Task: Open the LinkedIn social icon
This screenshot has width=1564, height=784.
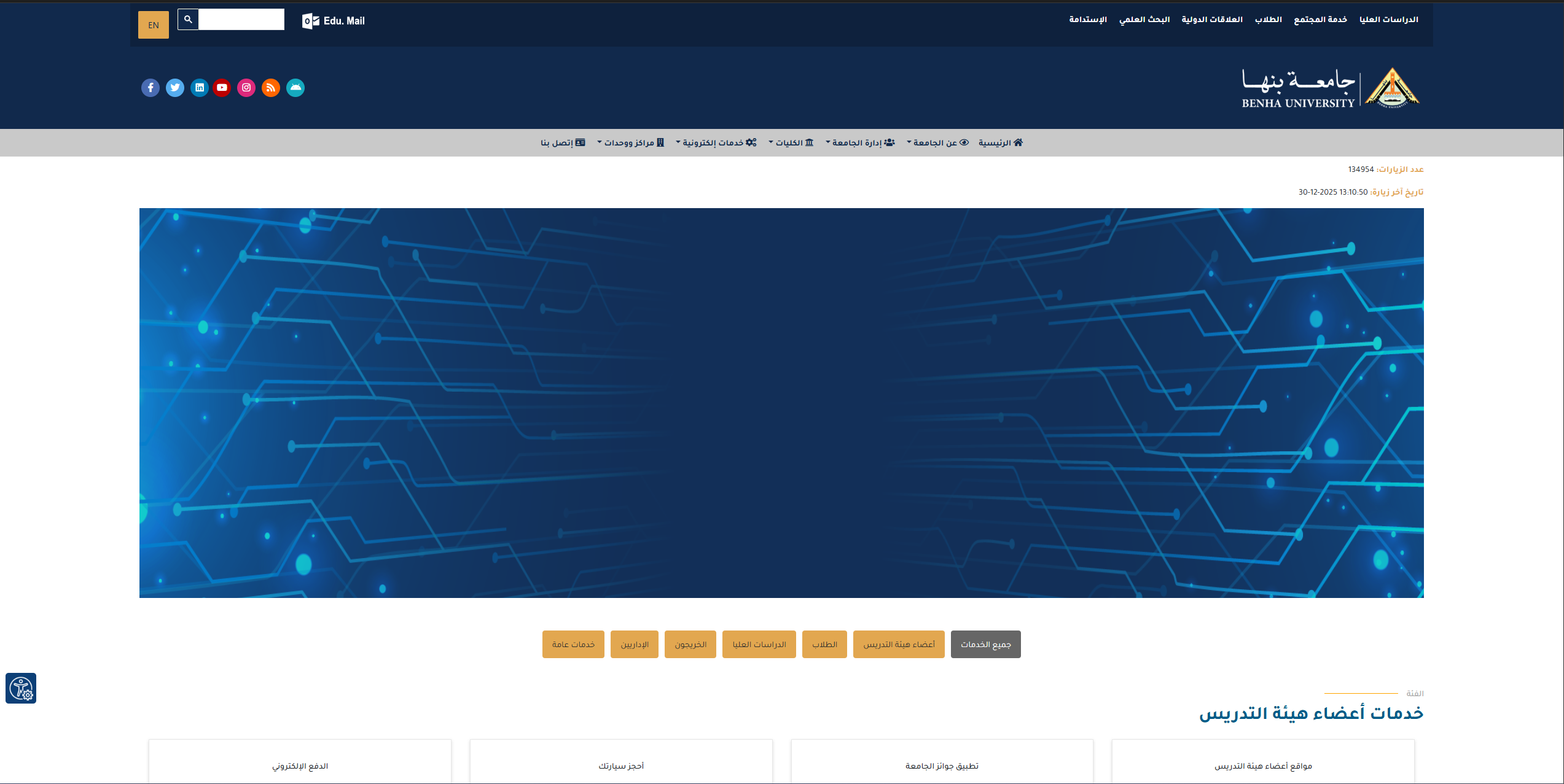Action: click(x=200, y=88)
